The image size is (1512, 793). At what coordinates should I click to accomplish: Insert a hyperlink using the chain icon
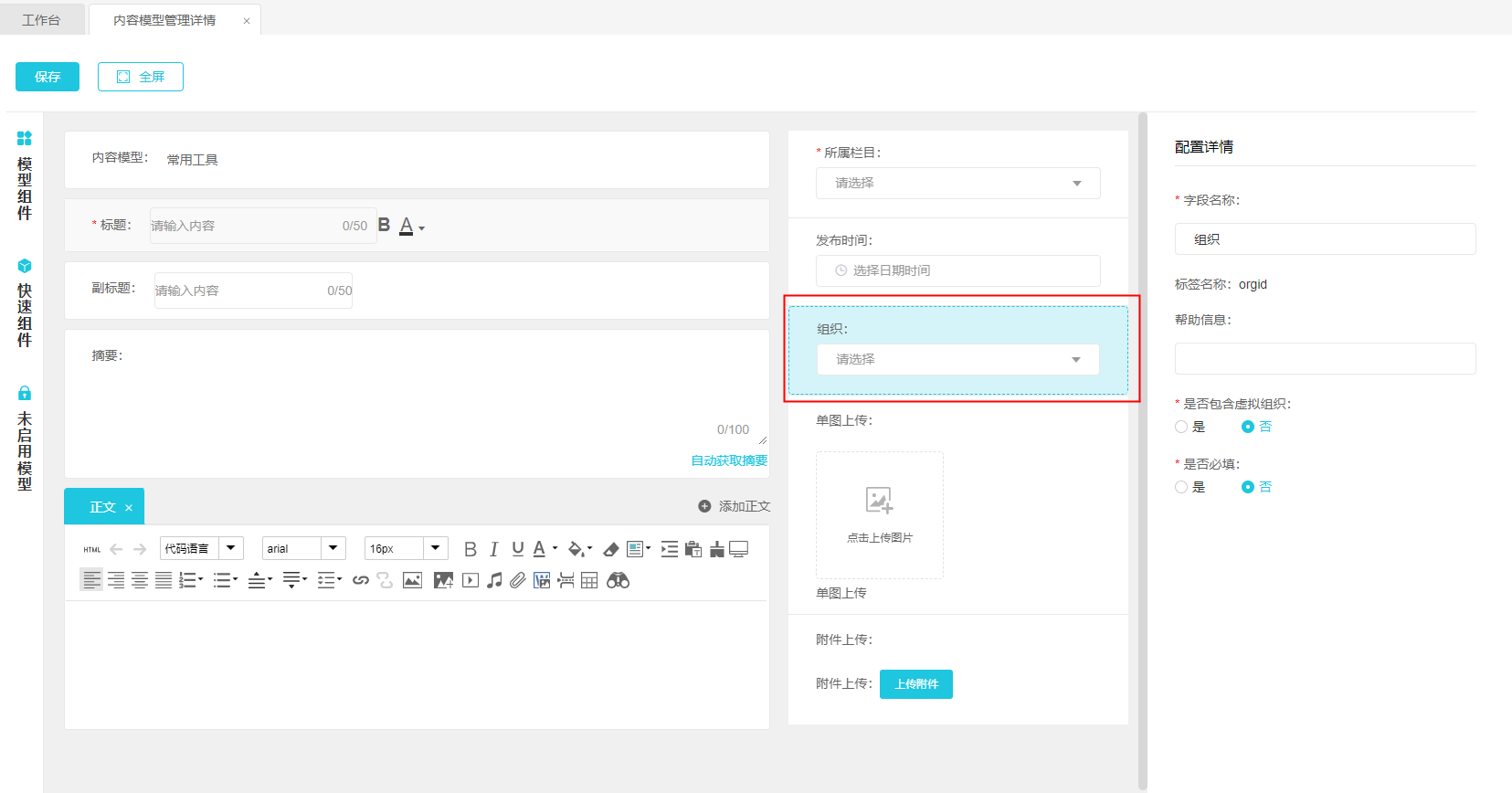pos(361,580)
